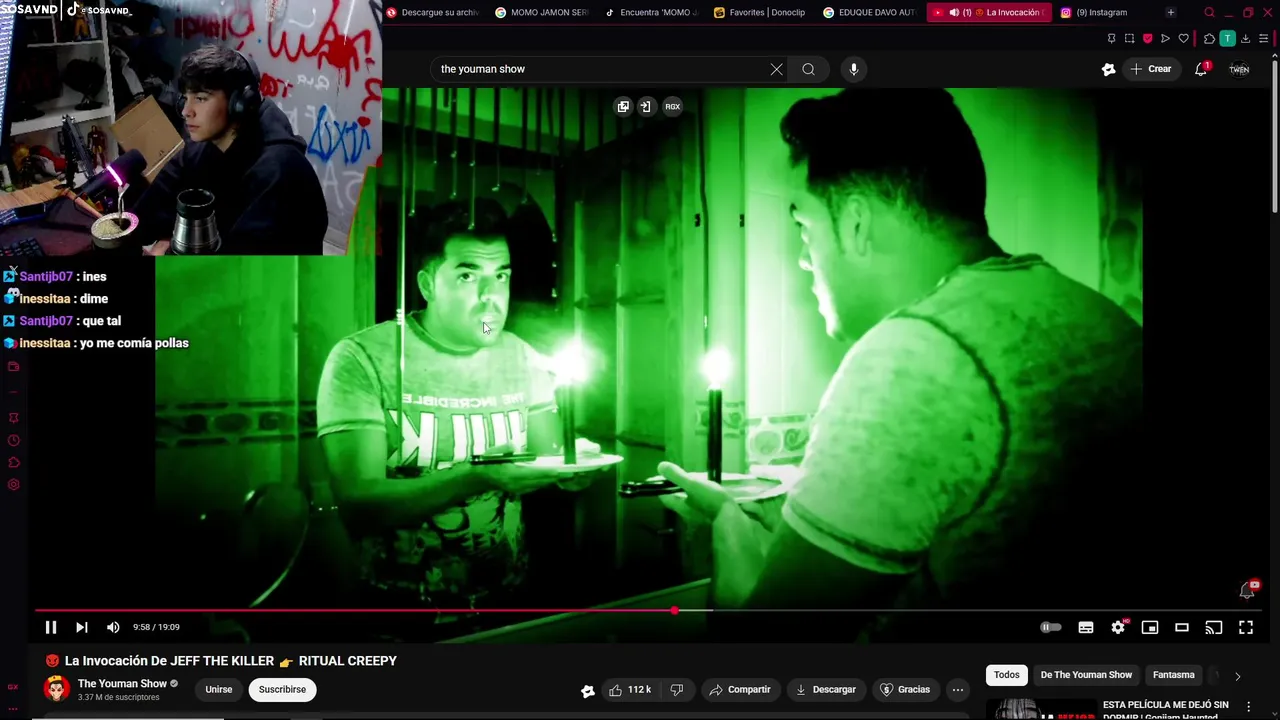Click the Crear create button
The height and width of the screenshot is (720, 1280).
tap(1151, 69)
